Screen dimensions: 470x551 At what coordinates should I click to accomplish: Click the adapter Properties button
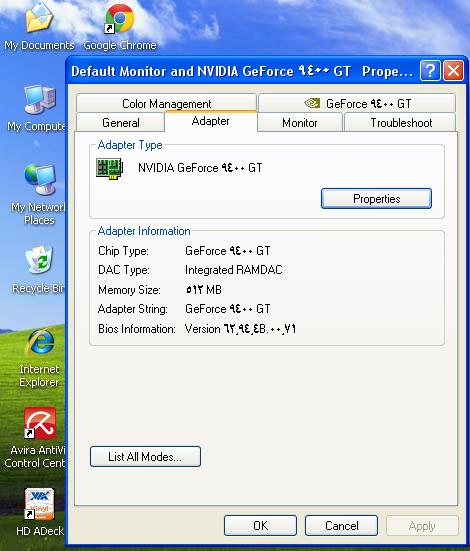click(x=376, y=199)
